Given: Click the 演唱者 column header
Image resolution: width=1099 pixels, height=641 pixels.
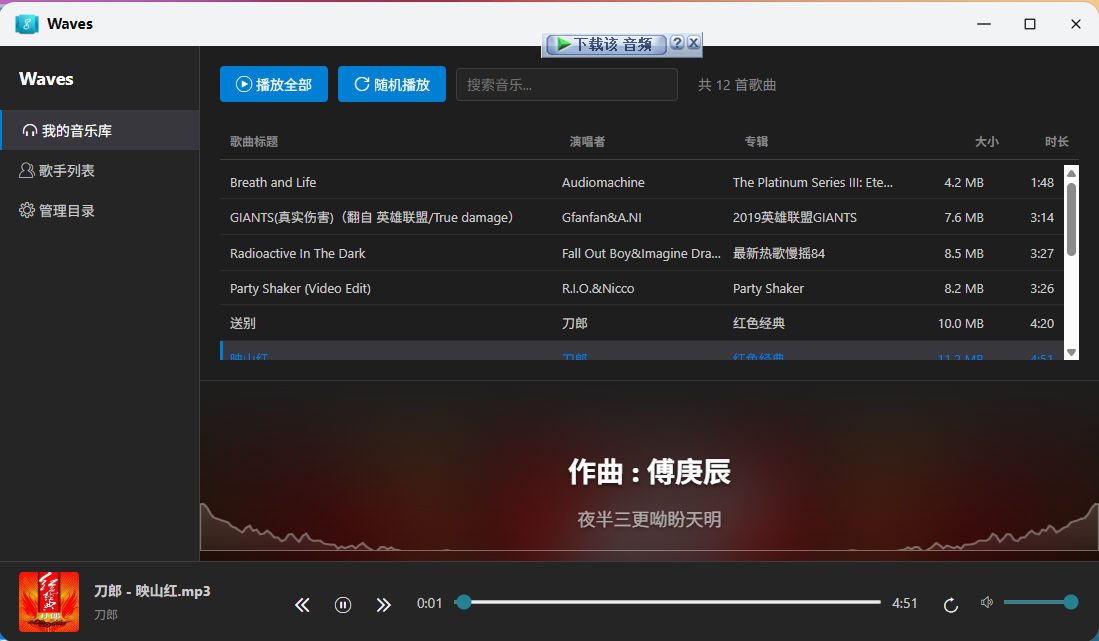Looking at the screenshot, I should [x=587, y=142].
